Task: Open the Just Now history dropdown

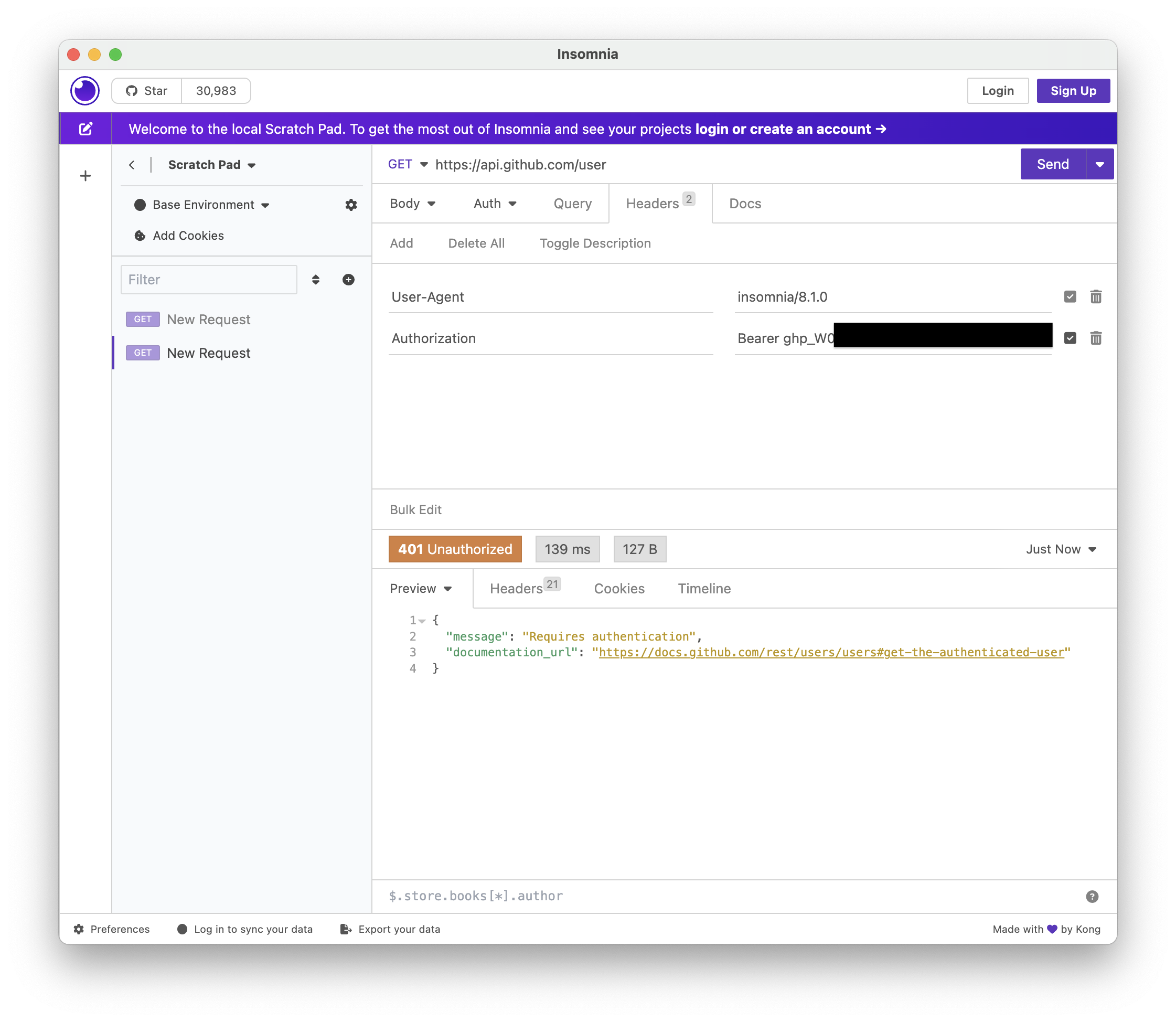Action: [1061, 549]
